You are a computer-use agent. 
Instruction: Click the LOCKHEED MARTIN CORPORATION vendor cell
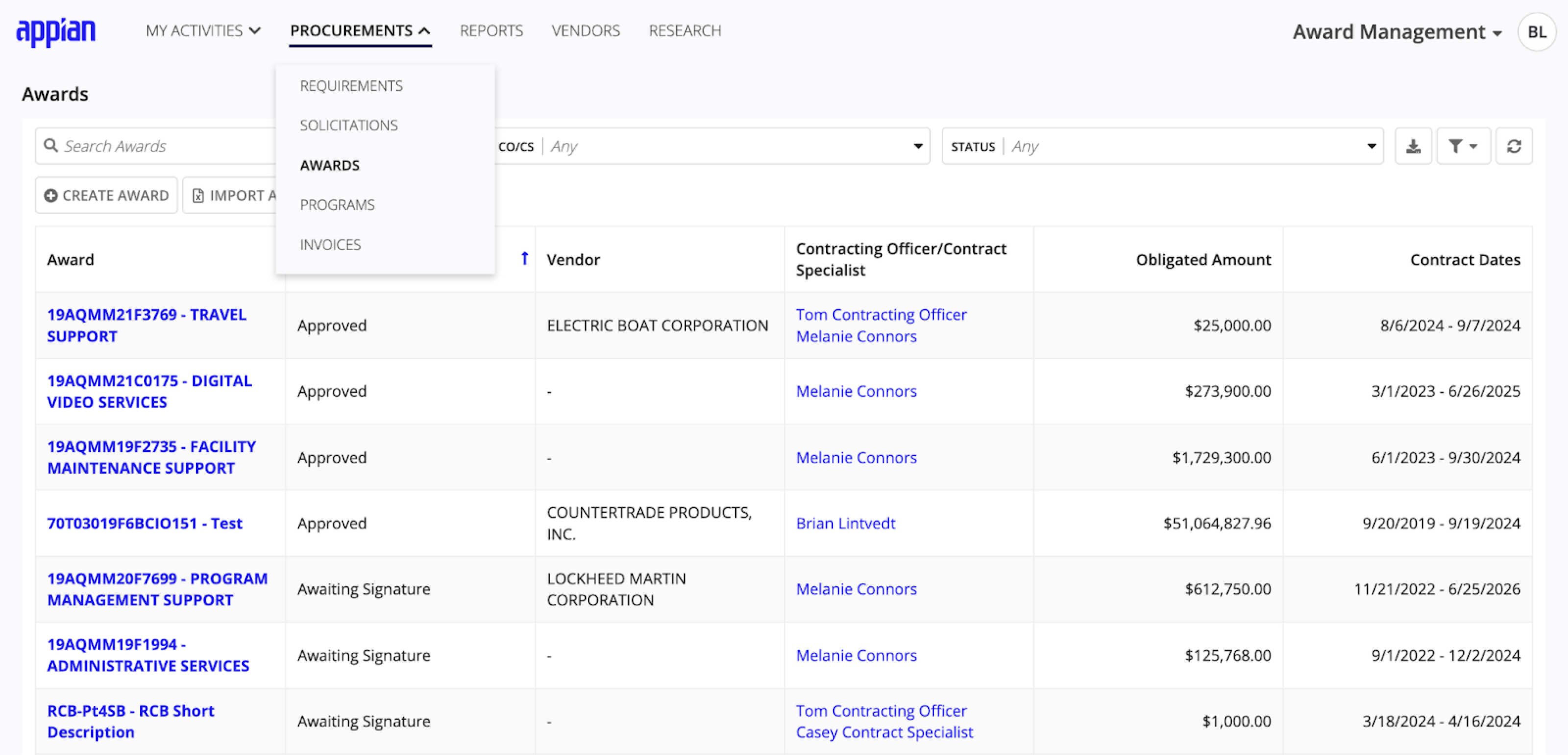(x=616, y=589)
